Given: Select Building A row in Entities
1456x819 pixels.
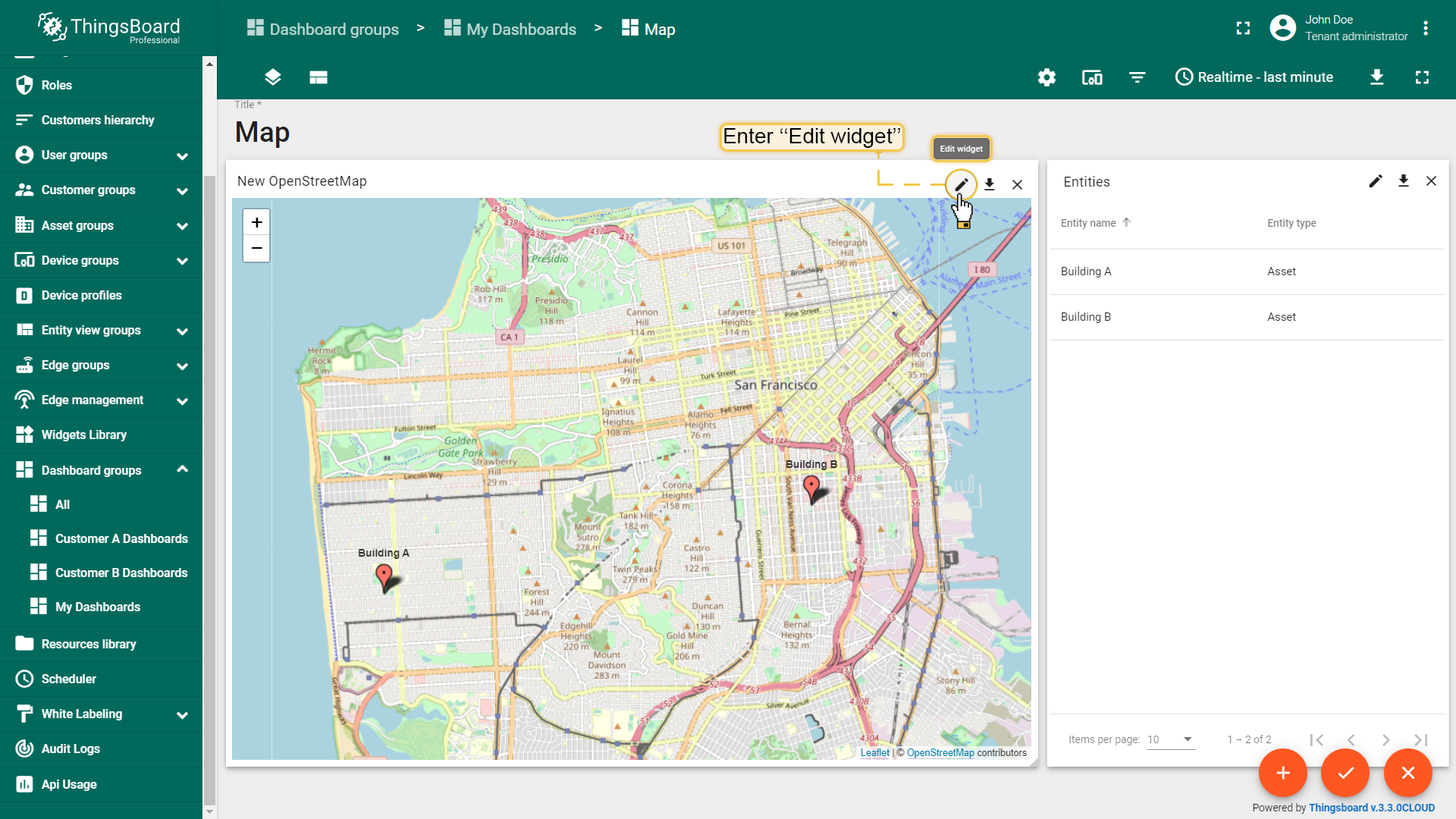Looking at the screenshot, I should coord(1247,271).
